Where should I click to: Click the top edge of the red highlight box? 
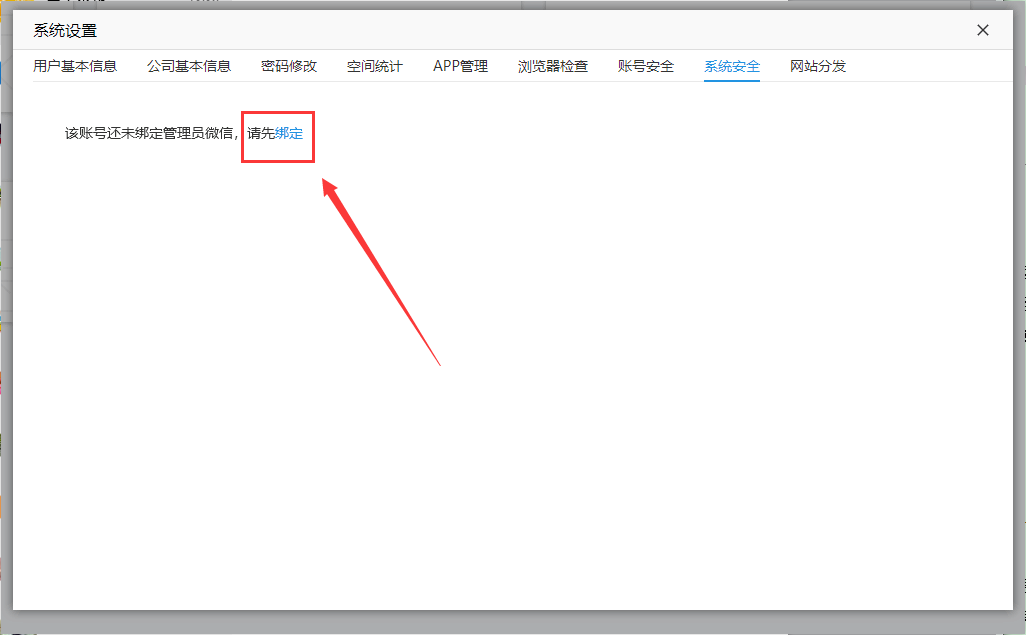278,112
